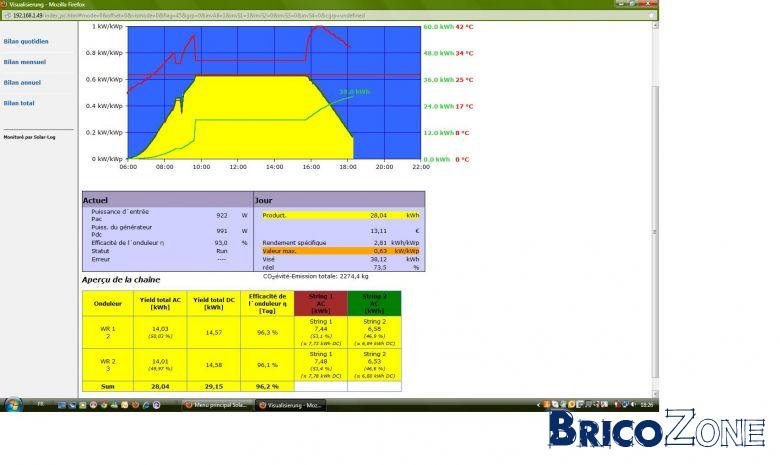Select the WR 2 inverter row cell

(108, 365)
